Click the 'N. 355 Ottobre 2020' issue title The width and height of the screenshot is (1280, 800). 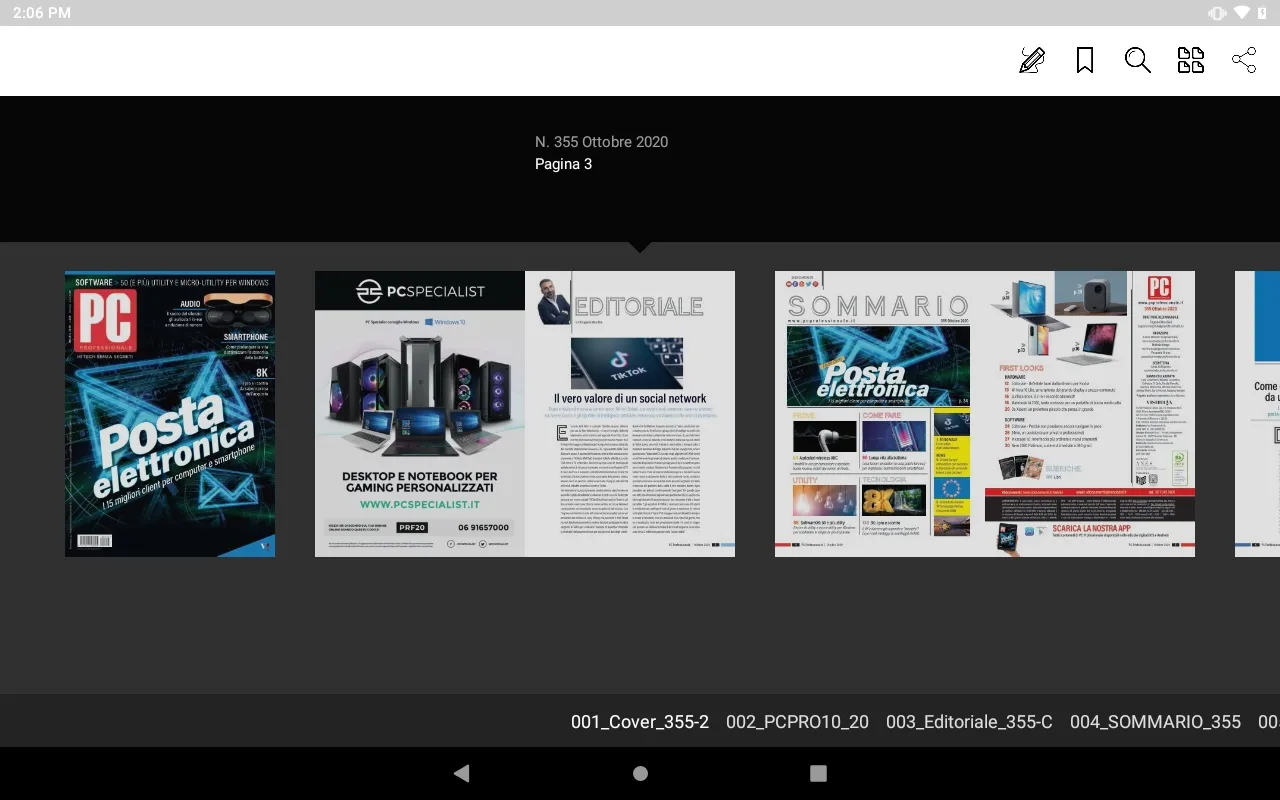click(601, 142)
